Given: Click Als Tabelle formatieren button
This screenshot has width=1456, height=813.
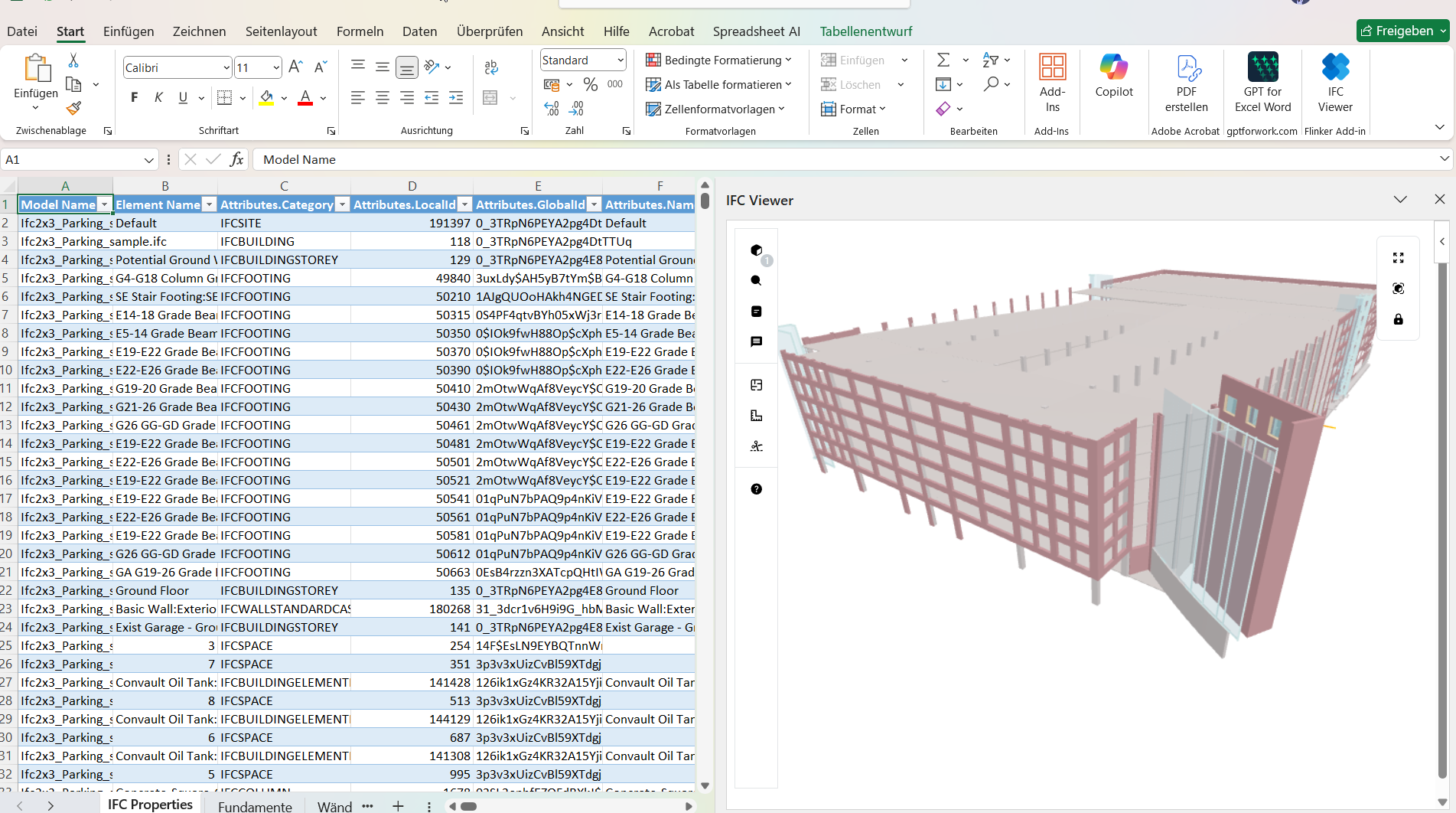Looking at the screenshot, I should pyautogui.click(x=718, y=84).
